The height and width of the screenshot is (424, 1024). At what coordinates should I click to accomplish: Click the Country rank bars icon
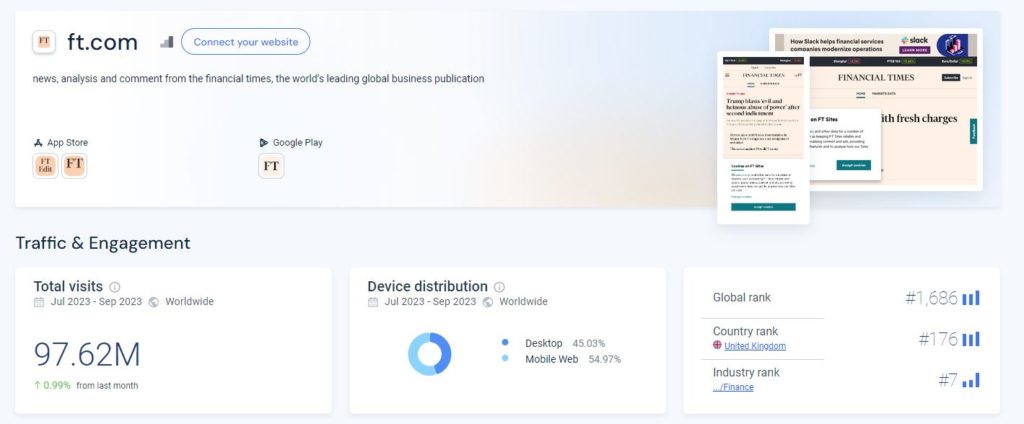[x=971, y=339]
